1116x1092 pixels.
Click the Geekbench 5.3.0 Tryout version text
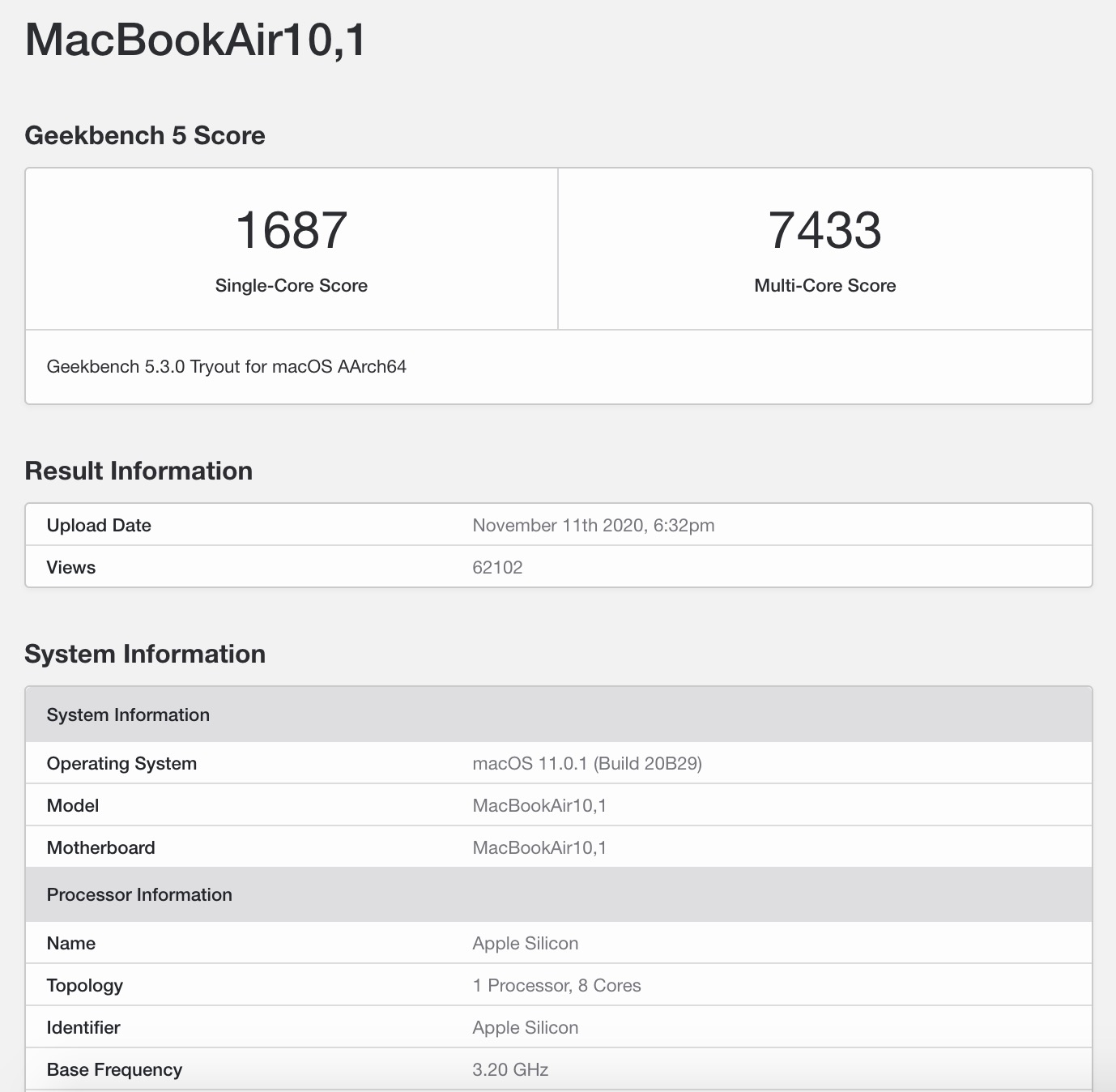click(x=226, y=367)
